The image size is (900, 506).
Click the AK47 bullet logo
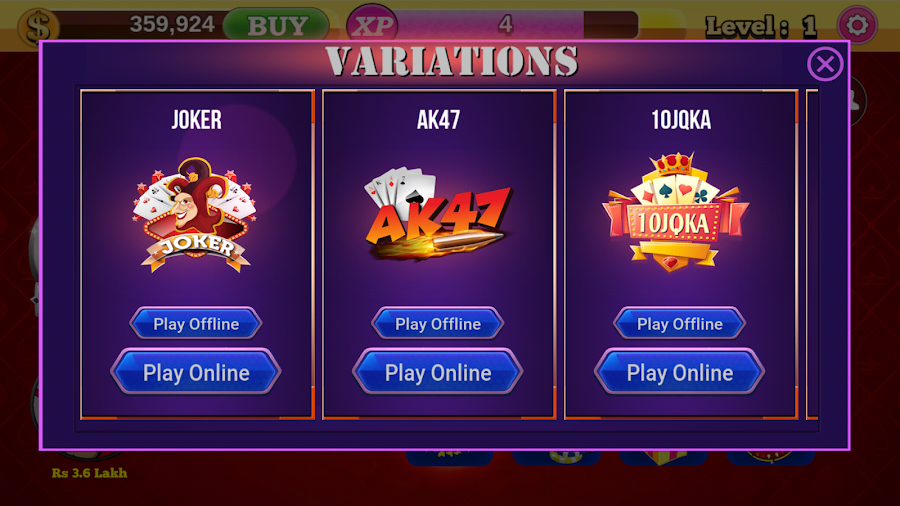point(438,213)
